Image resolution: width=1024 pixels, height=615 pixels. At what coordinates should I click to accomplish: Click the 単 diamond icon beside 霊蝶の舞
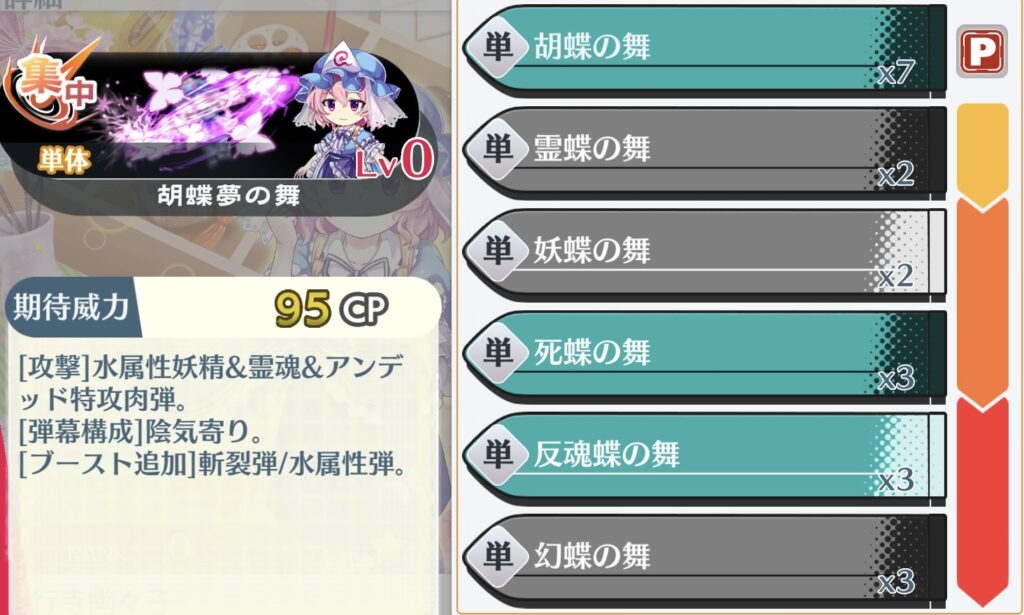(498, 149)
